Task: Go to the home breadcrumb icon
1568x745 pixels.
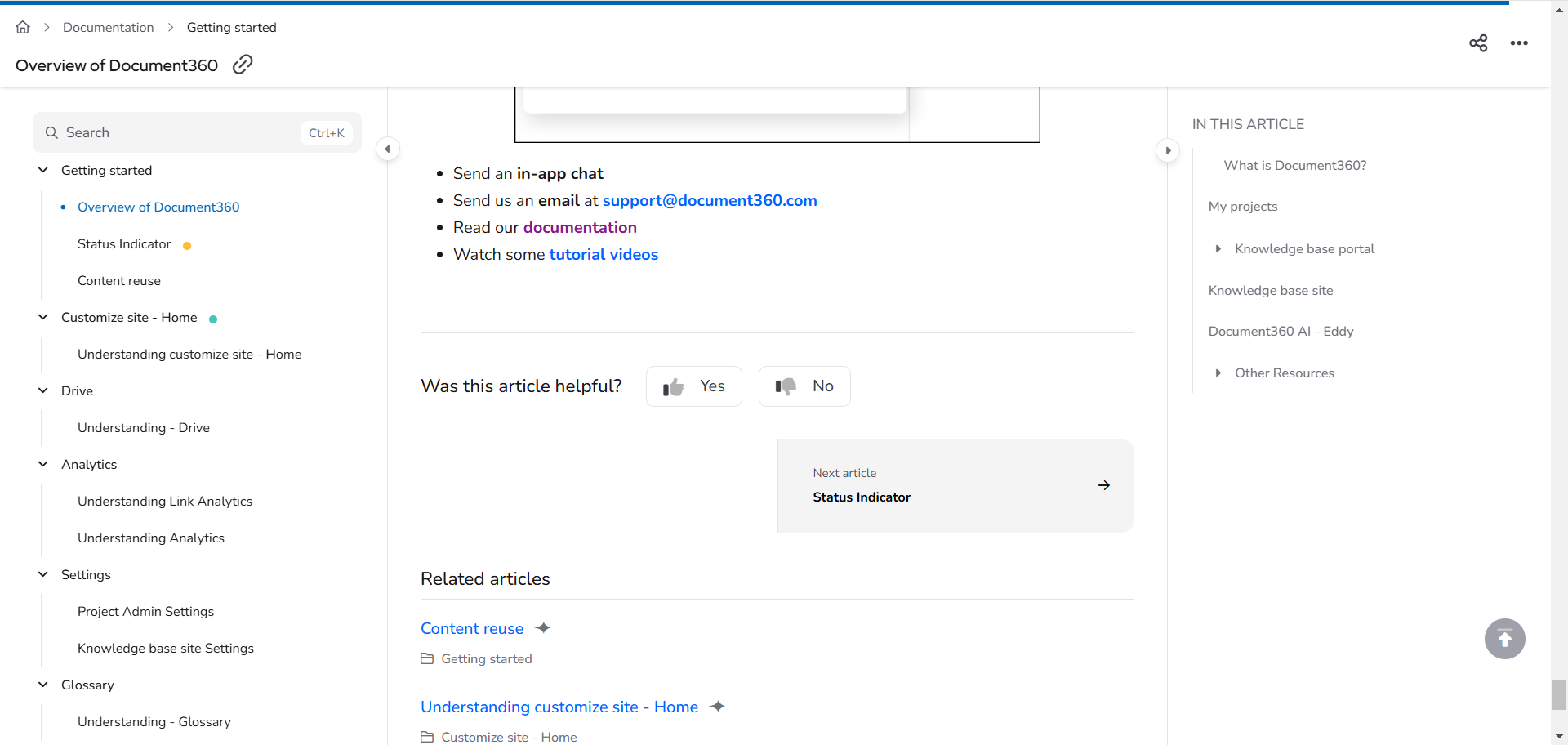Action: 23,27
